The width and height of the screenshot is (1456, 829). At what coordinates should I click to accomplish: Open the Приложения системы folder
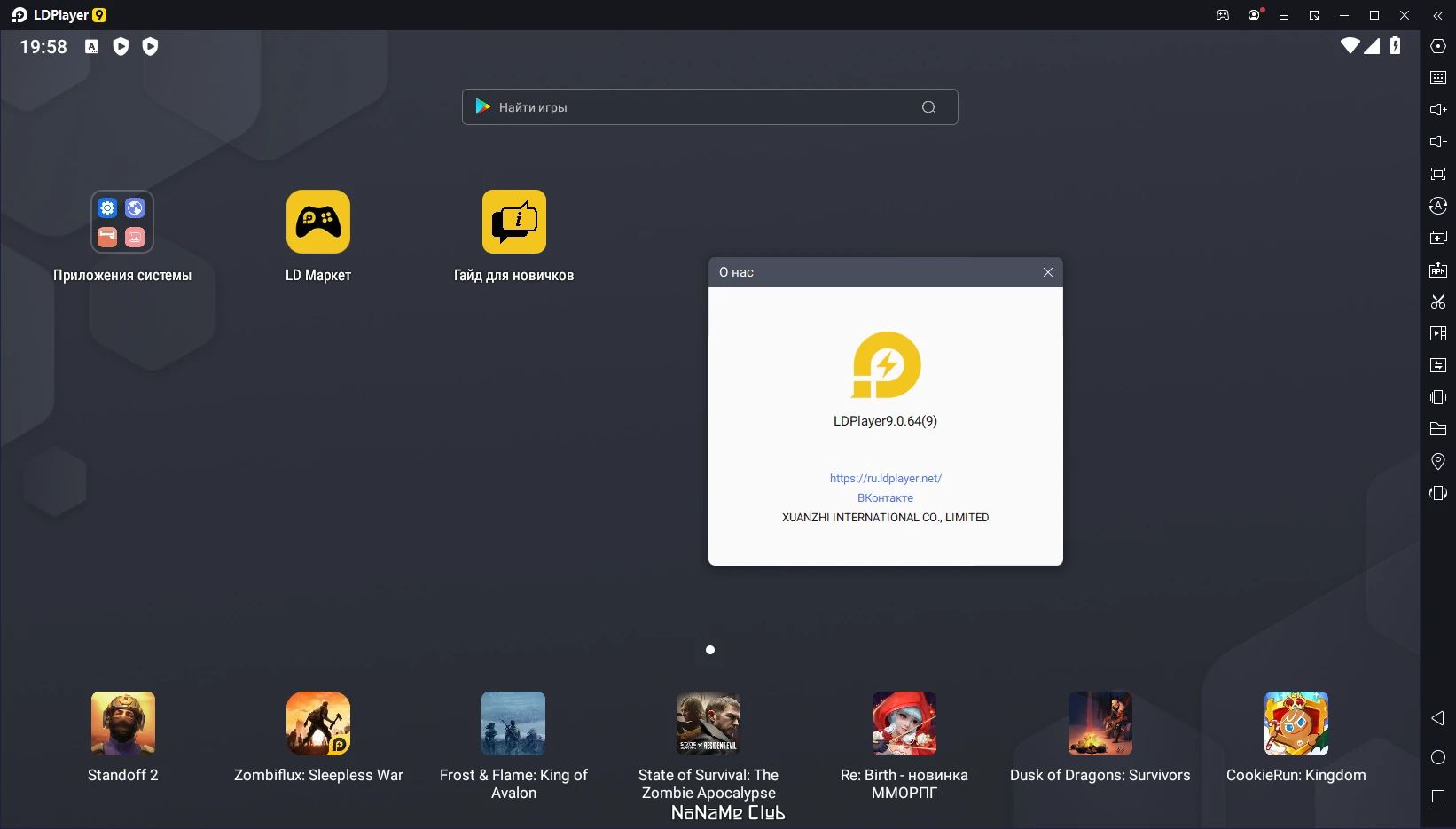122,222
